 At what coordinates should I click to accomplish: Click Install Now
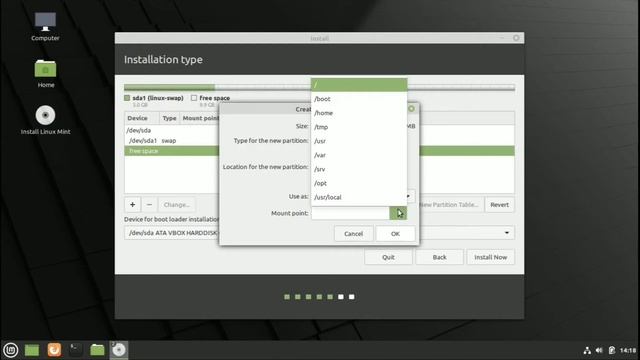pyautogui.click(x=491, y=257)
